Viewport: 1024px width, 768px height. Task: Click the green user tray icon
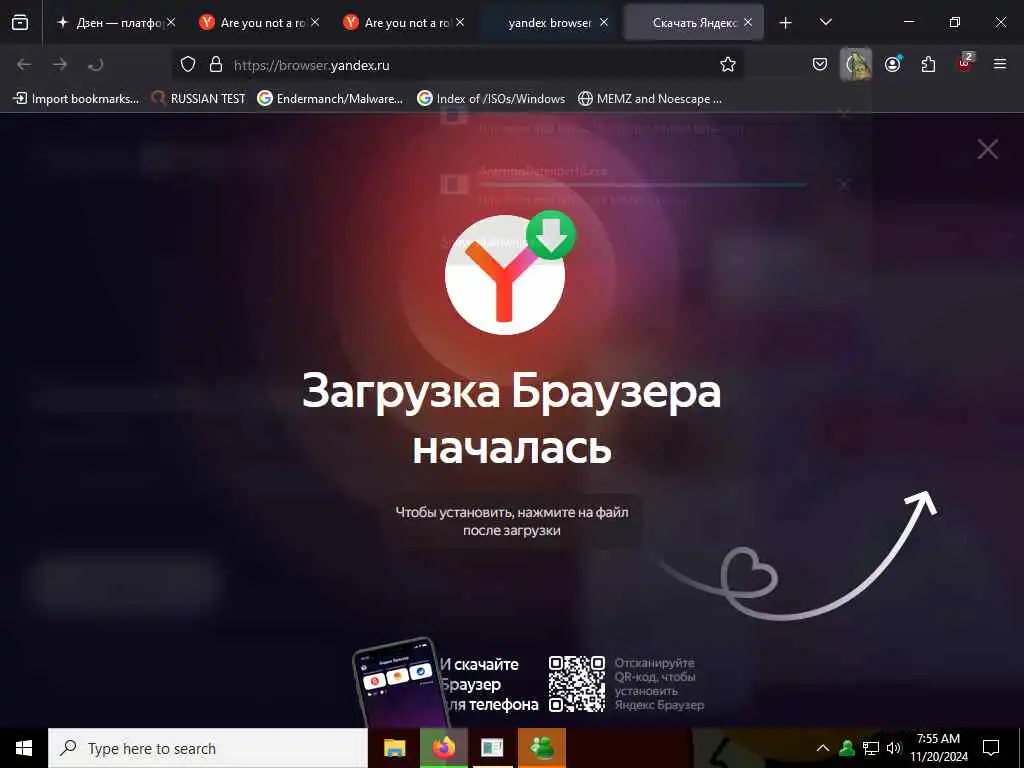pyautogui.click(x=847, y=748)
